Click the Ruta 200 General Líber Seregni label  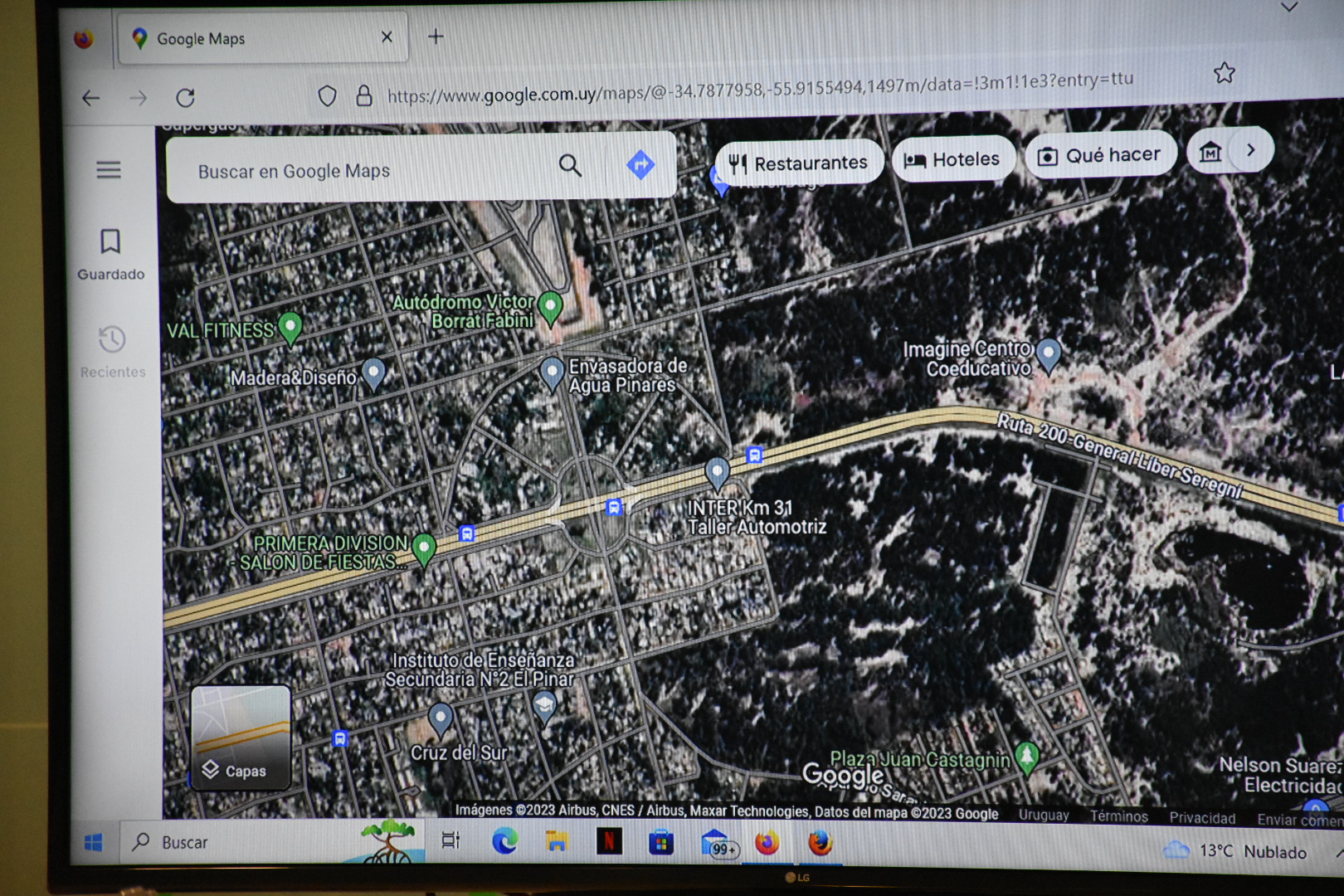pyautogui.click(x=1120, y=455)
